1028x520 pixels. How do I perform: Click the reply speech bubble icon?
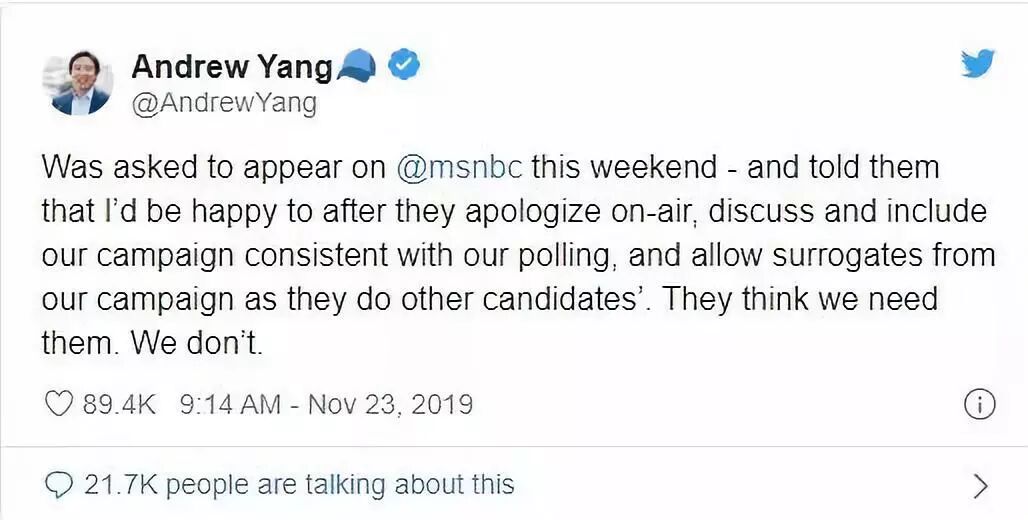point(61,485)
